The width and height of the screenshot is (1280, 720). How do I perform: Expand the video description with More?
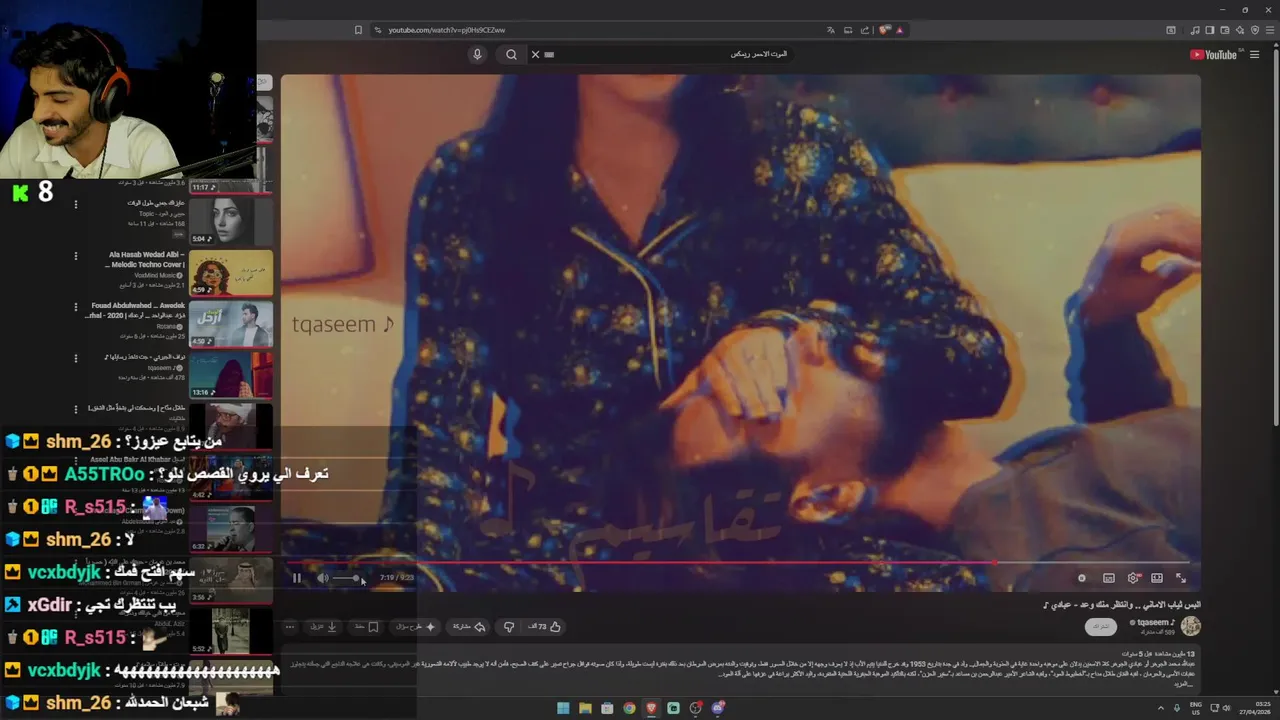point(1185,684)
